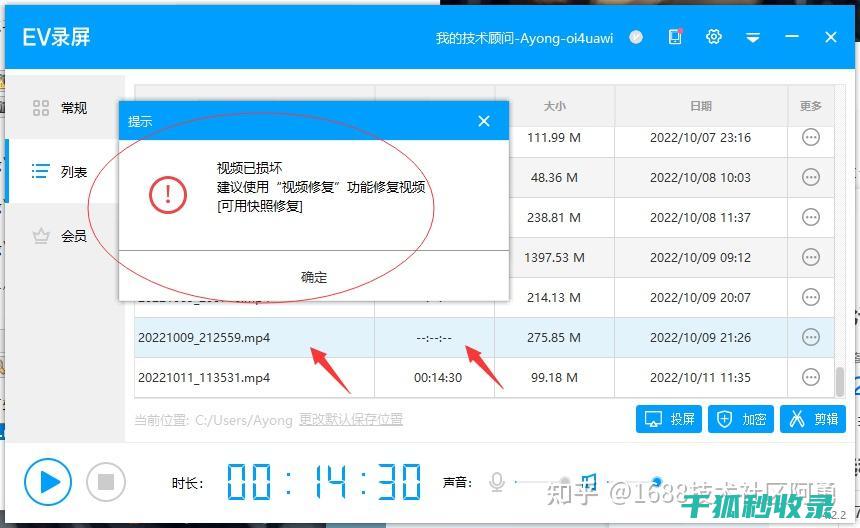Confirm the dialog with 确定
Screen dimensions: 860x528
click(314, 277)
